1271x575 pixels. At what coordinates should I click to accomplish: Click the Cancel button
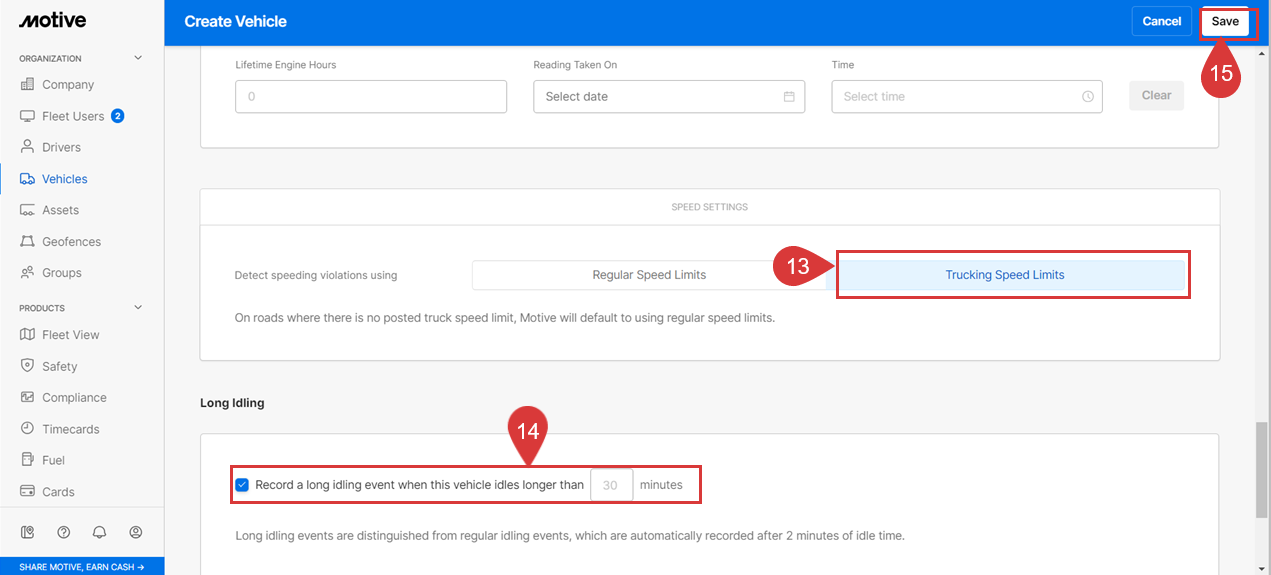tap(1161, 21)
